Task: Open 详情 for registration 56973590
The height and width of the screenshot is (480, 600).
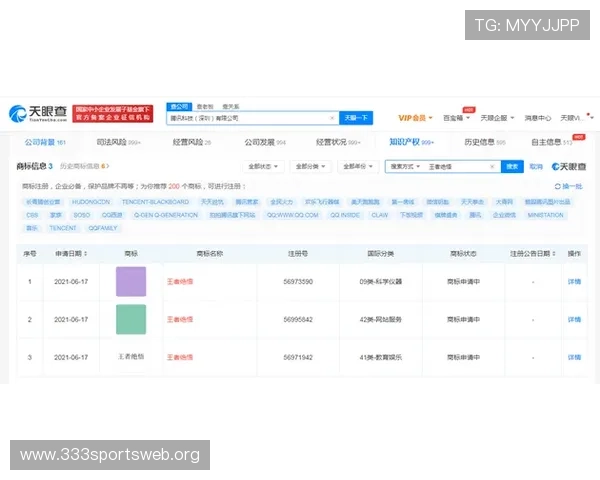Action: click(574, 282)
